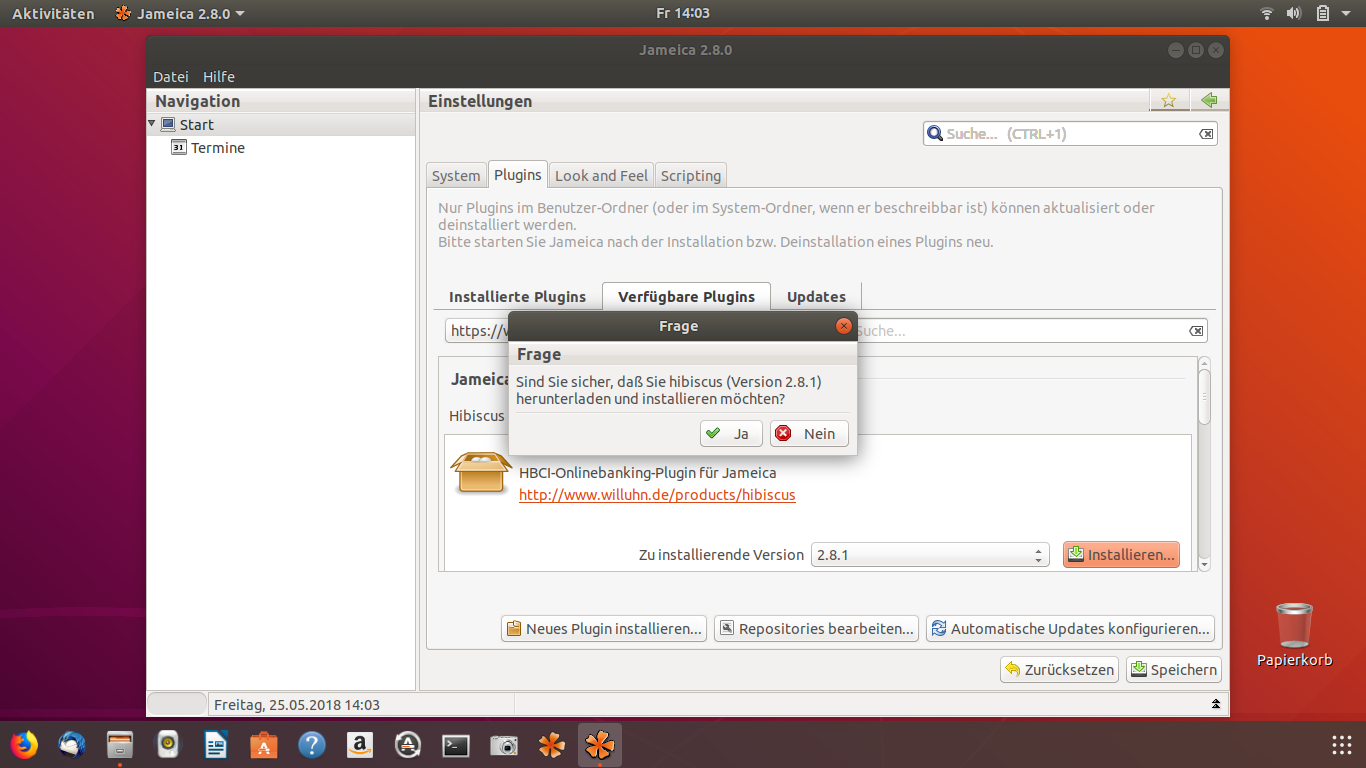Click the hibiscus package box icon
The height and width of the screenshot is (768, 1366).
[482, 473]
